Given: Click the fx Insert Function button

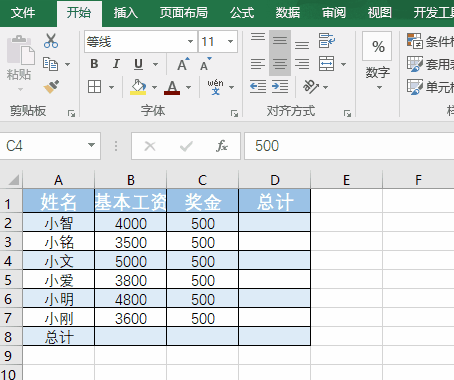Looking at the screenshot, I should 222,146.
